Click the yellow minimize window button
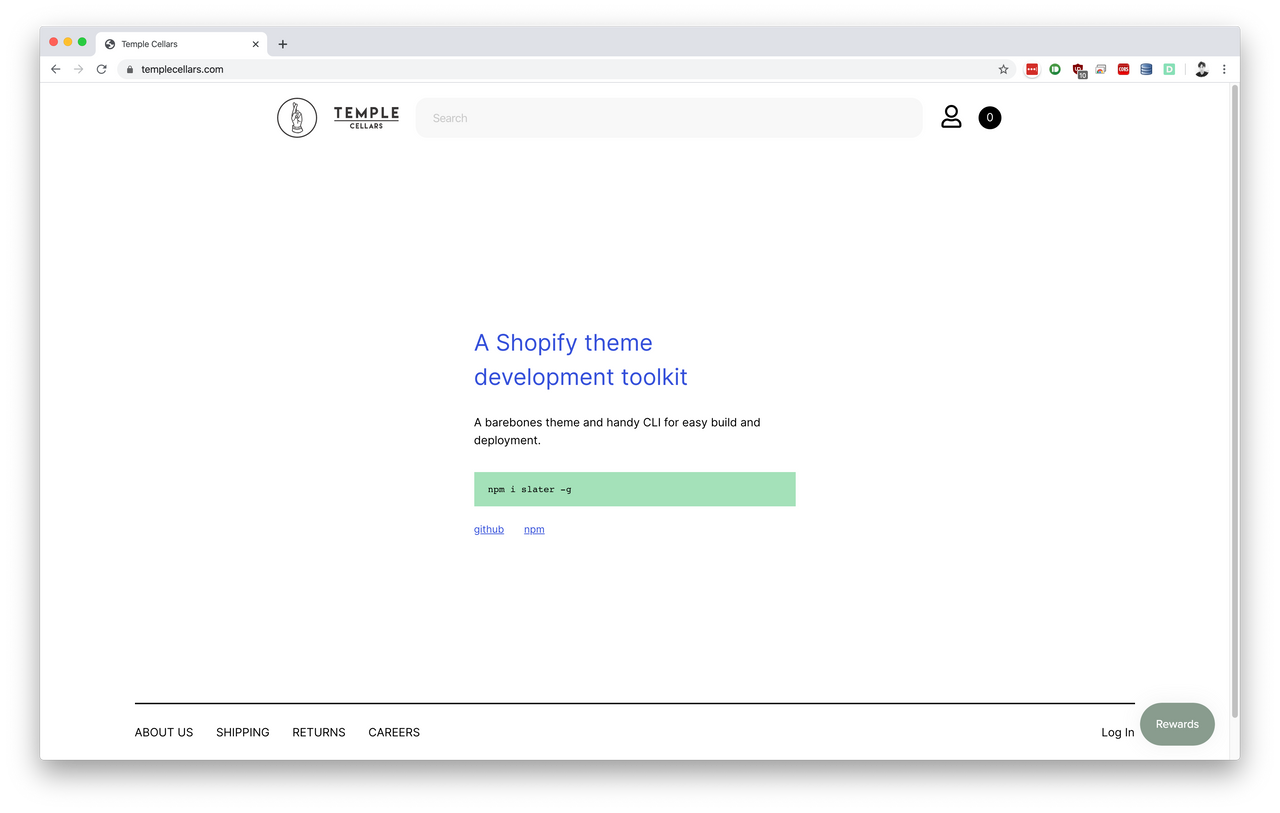The image size is (1280, 813). coord(68,42)
